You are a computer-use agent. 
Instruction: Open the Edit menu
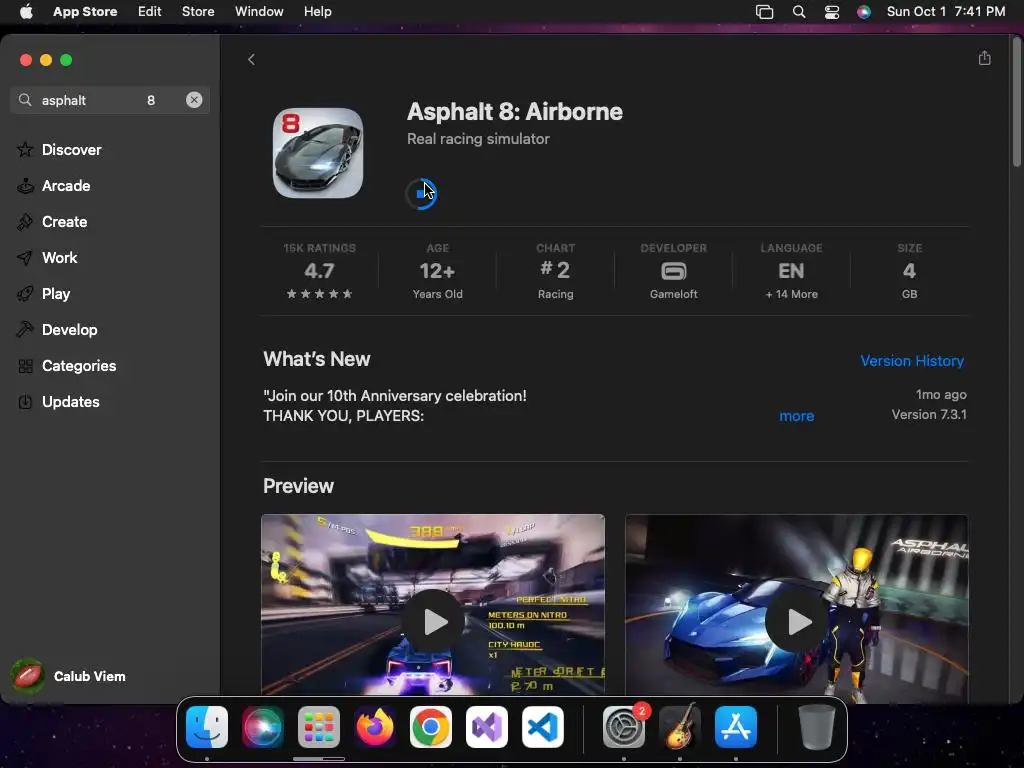tap(150, 12)
